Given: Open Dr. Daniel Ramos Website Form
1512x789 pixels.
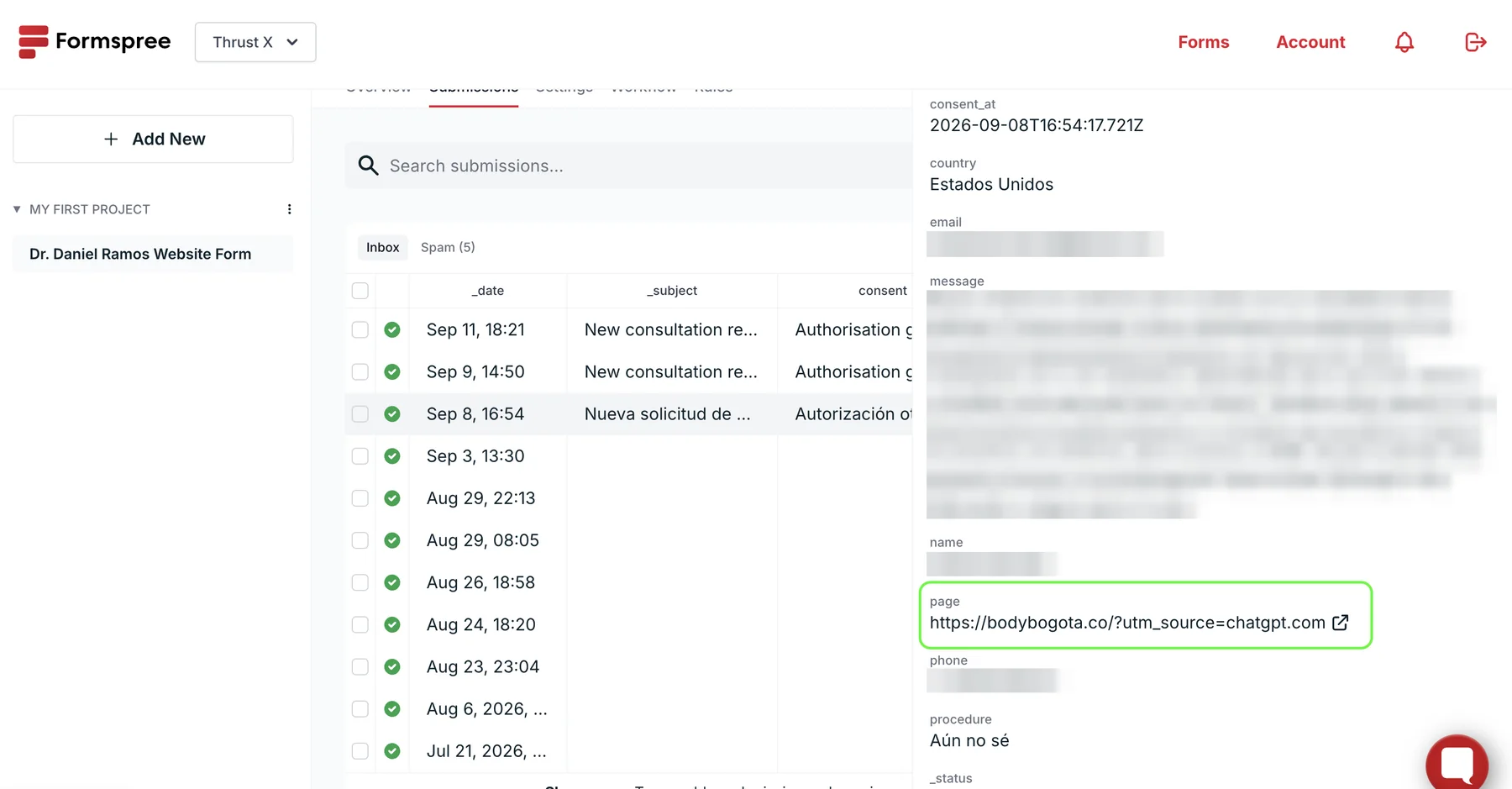Looking at the screenshot, I should click(x=153, y=254).
